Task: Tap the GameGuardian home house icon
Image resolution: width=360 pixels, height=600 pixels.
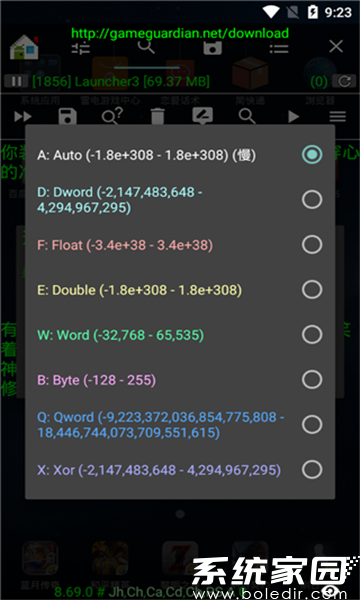Action: [x=24, y=47]
